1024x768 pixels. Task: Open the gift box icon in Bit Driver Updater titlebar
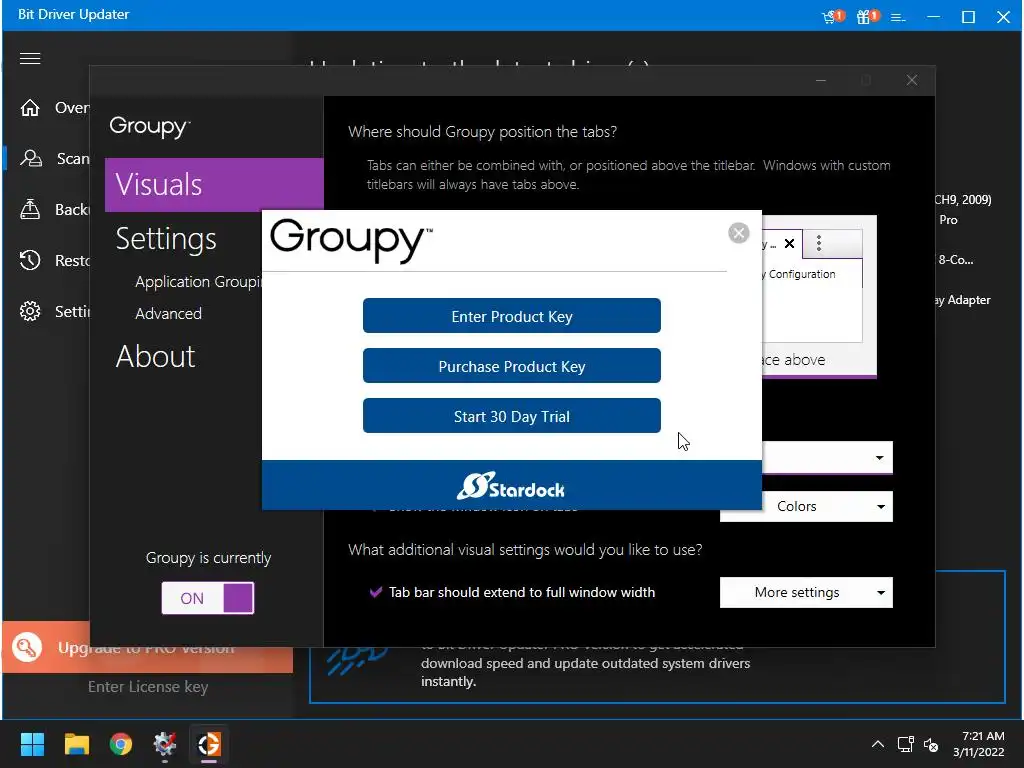(x=867, y=16)
